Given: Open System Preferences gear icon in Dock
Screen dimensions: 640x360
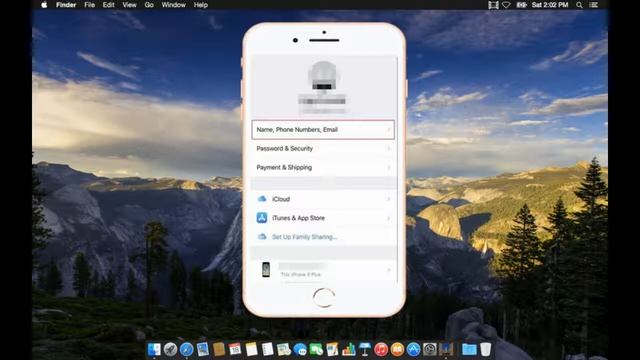Looking at the screenshot, I should click(429, 349).
